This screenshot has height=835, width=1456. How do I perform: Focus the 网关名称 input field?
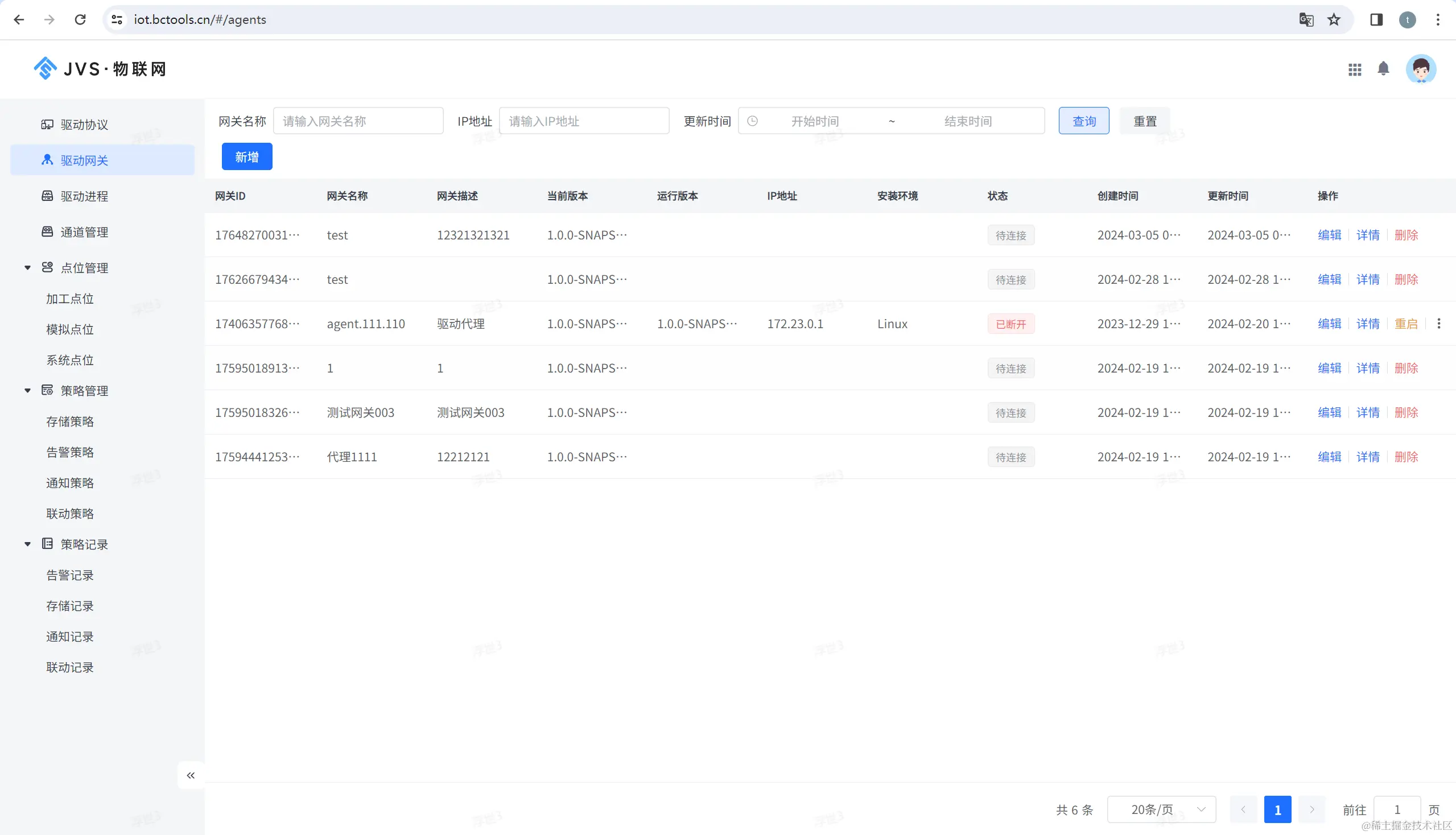click(358, 121)
